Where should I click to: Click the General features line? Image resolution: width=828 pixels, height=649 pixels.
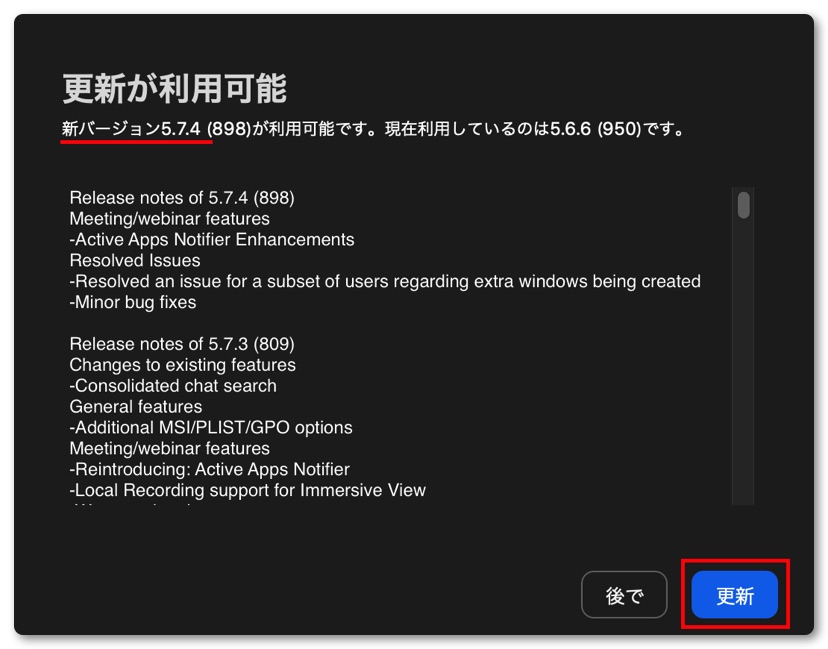click(136, 407)
